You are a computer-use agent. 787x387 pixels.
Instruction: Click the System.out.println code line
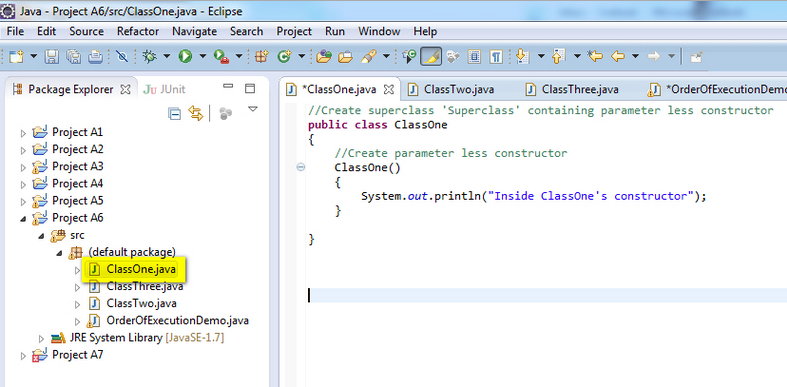click(534, 196)
